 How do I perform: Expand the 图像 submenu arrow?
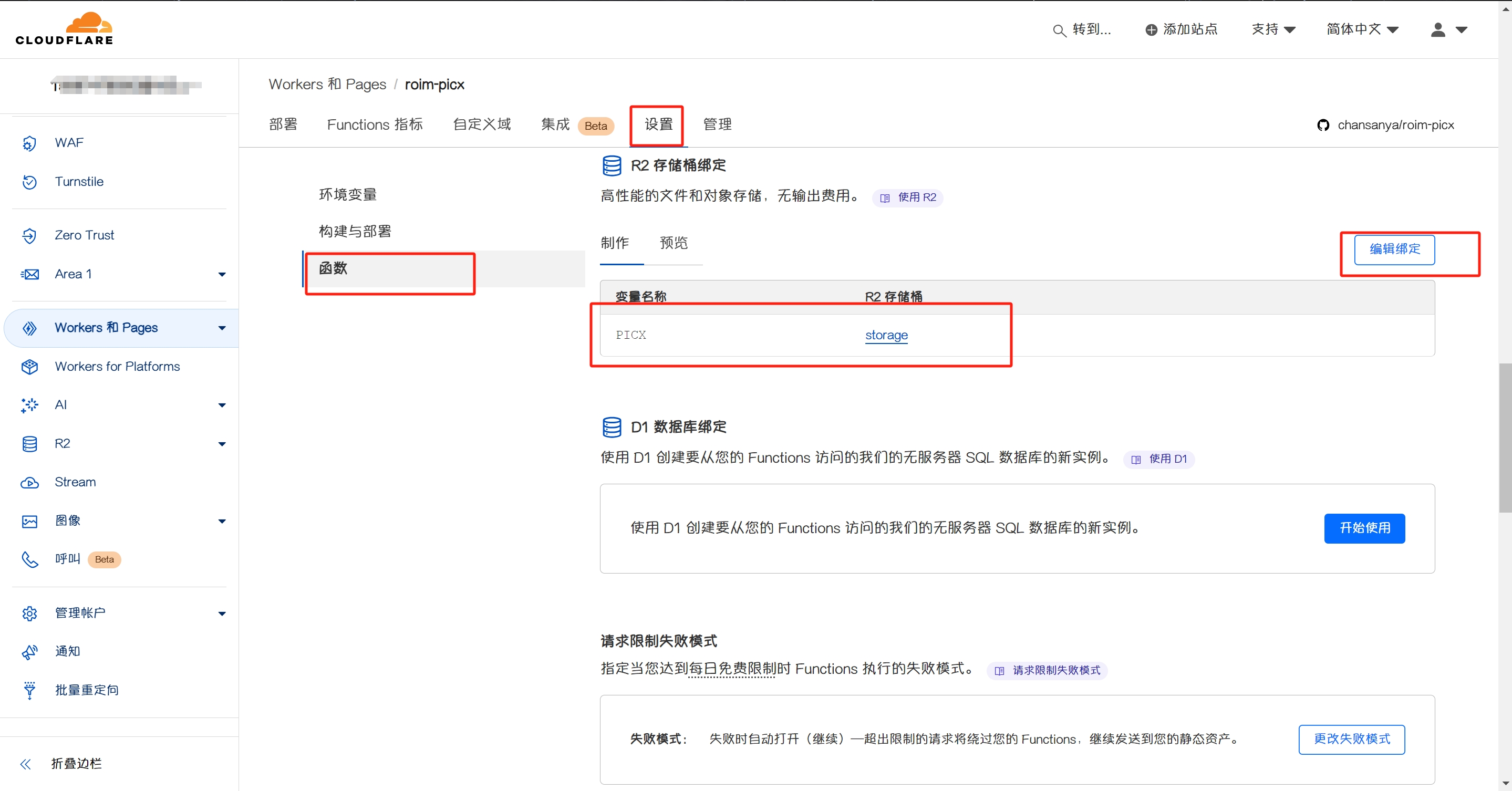pos(222,522)
